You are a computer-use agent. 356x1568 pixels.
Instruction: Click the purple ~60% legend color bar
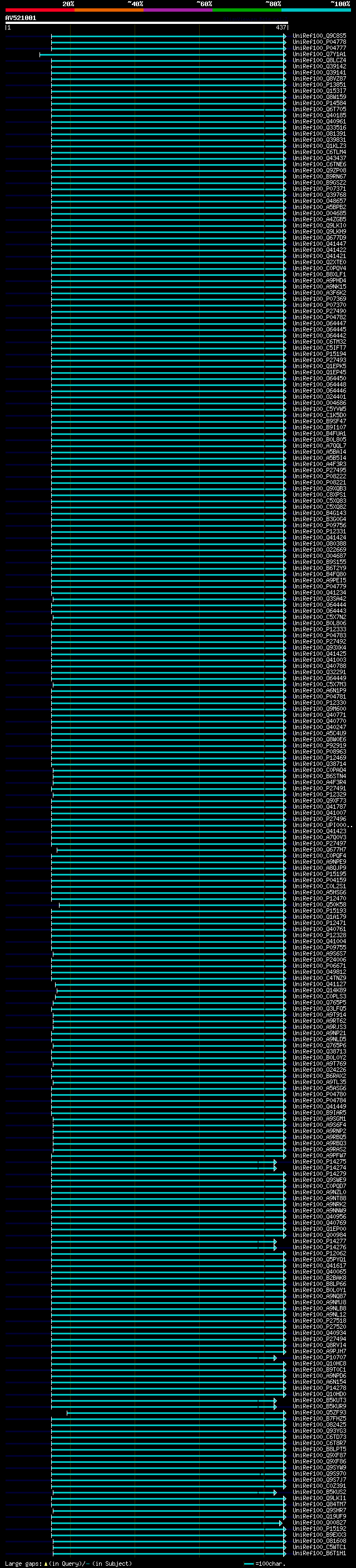179,10
